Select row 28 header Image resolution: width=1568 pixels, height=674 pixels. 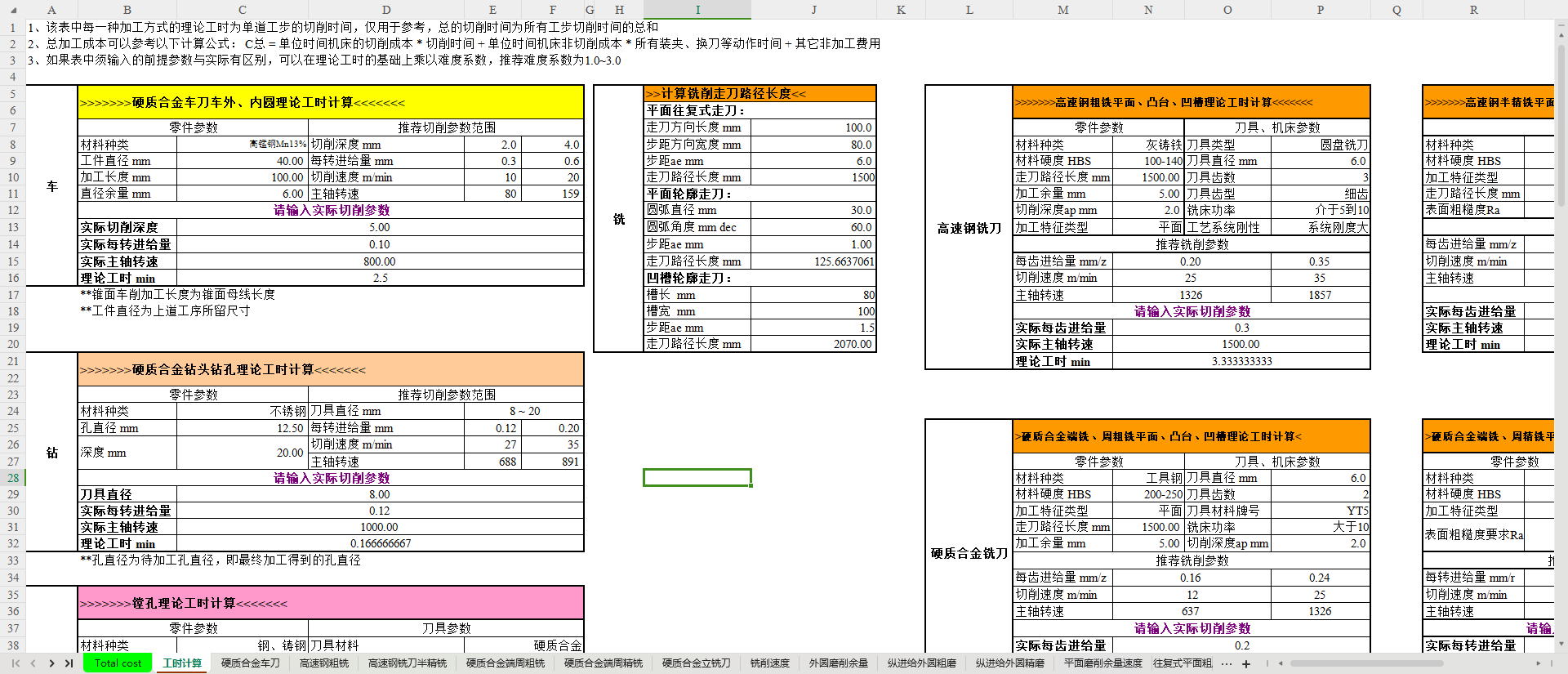coord(13,478)
